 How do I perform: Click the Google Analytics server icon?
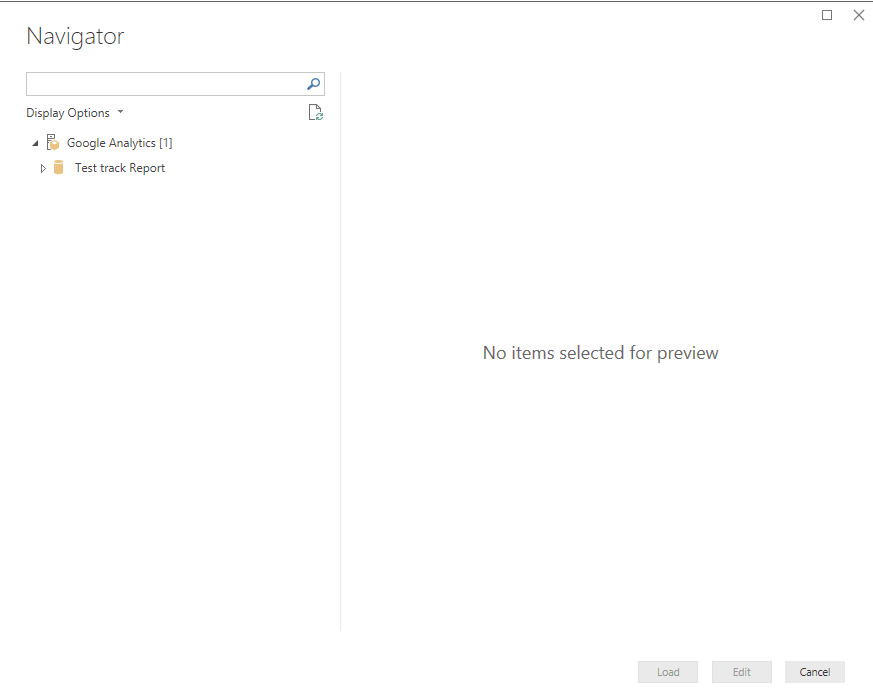click(x=53, y=143)
